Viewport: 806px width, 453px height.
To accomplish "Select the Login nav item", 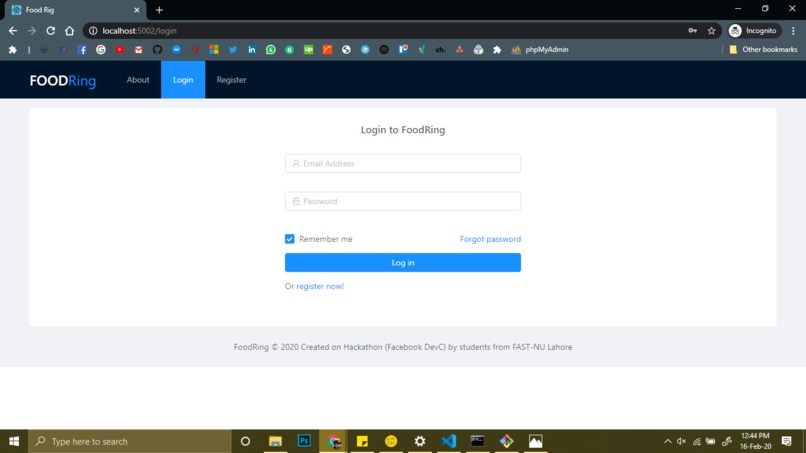I will tap(183, 80).
